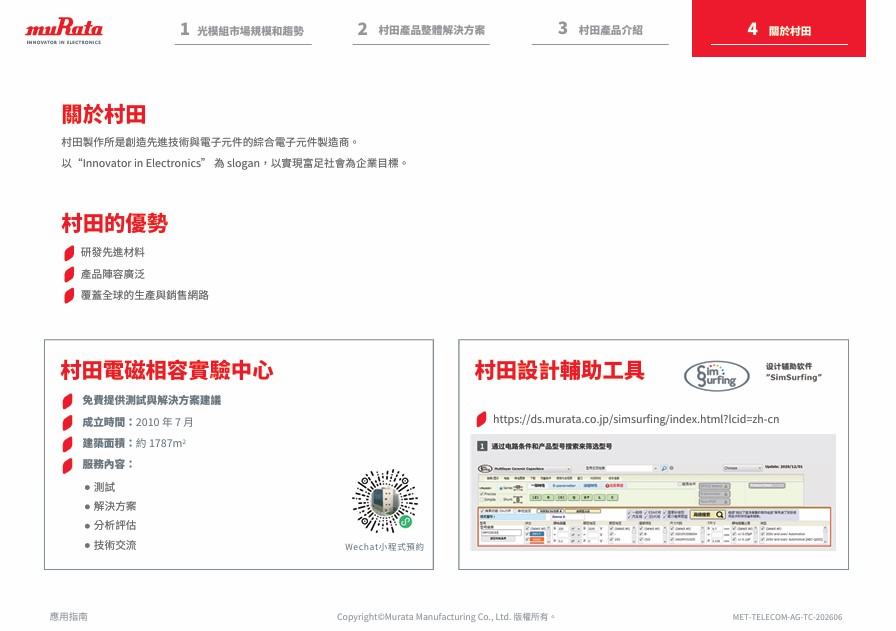Screen dimensions: 896x631
Task: Click the Murata logo
Action: pyautogui.click(x=63, y=31)
